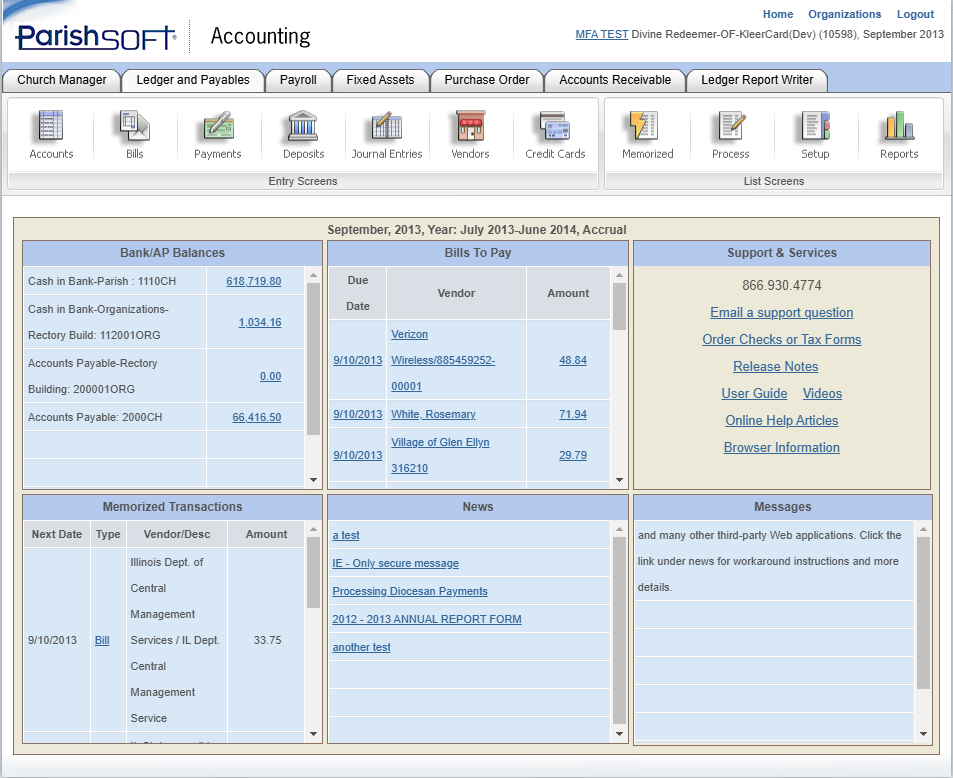
Task: Go to the Home link
Action: [777, 14]
